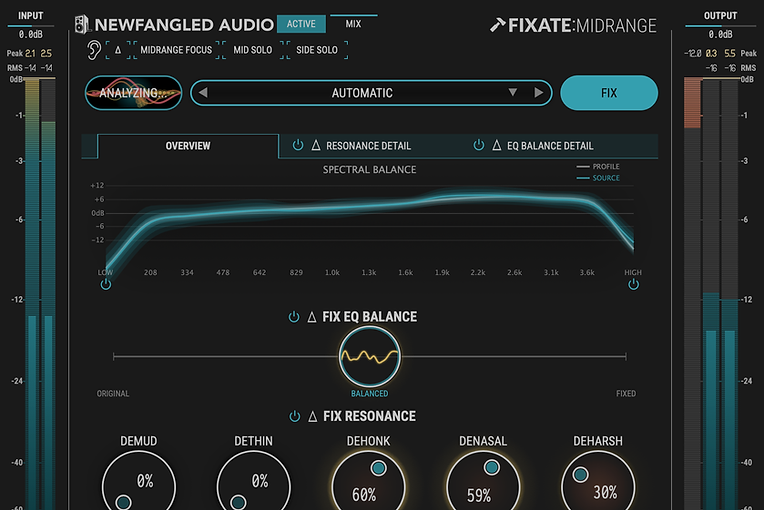Click the Newfangled Audio logo icon
The image size is (764, 510).
(x=82, y=24)
